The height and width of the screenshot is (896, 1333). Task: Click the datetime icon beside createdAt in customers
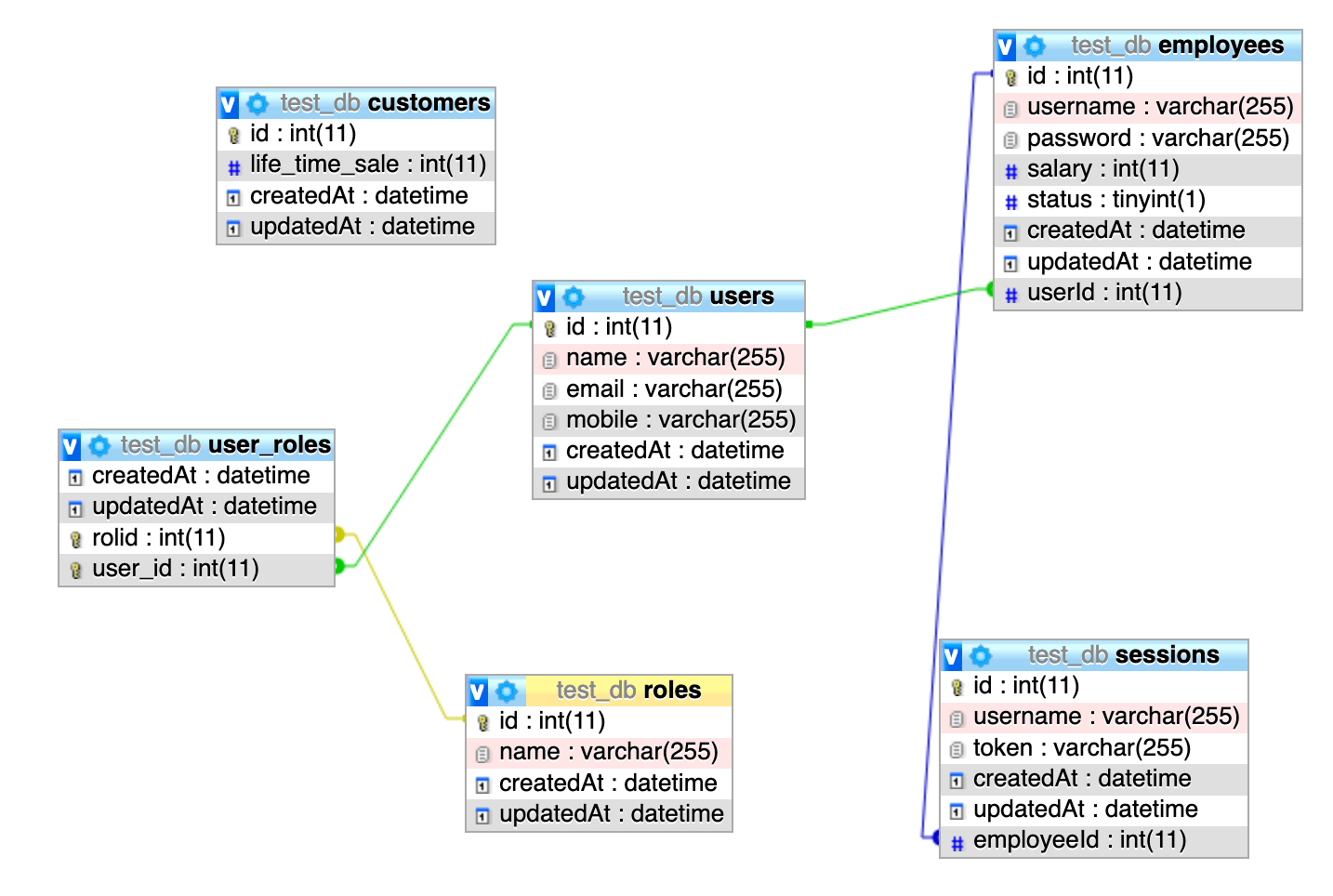tap(233, 196)
